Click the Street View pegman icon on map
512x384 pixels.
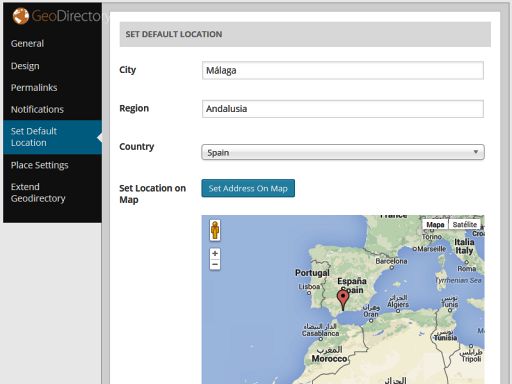pos(215,230)
